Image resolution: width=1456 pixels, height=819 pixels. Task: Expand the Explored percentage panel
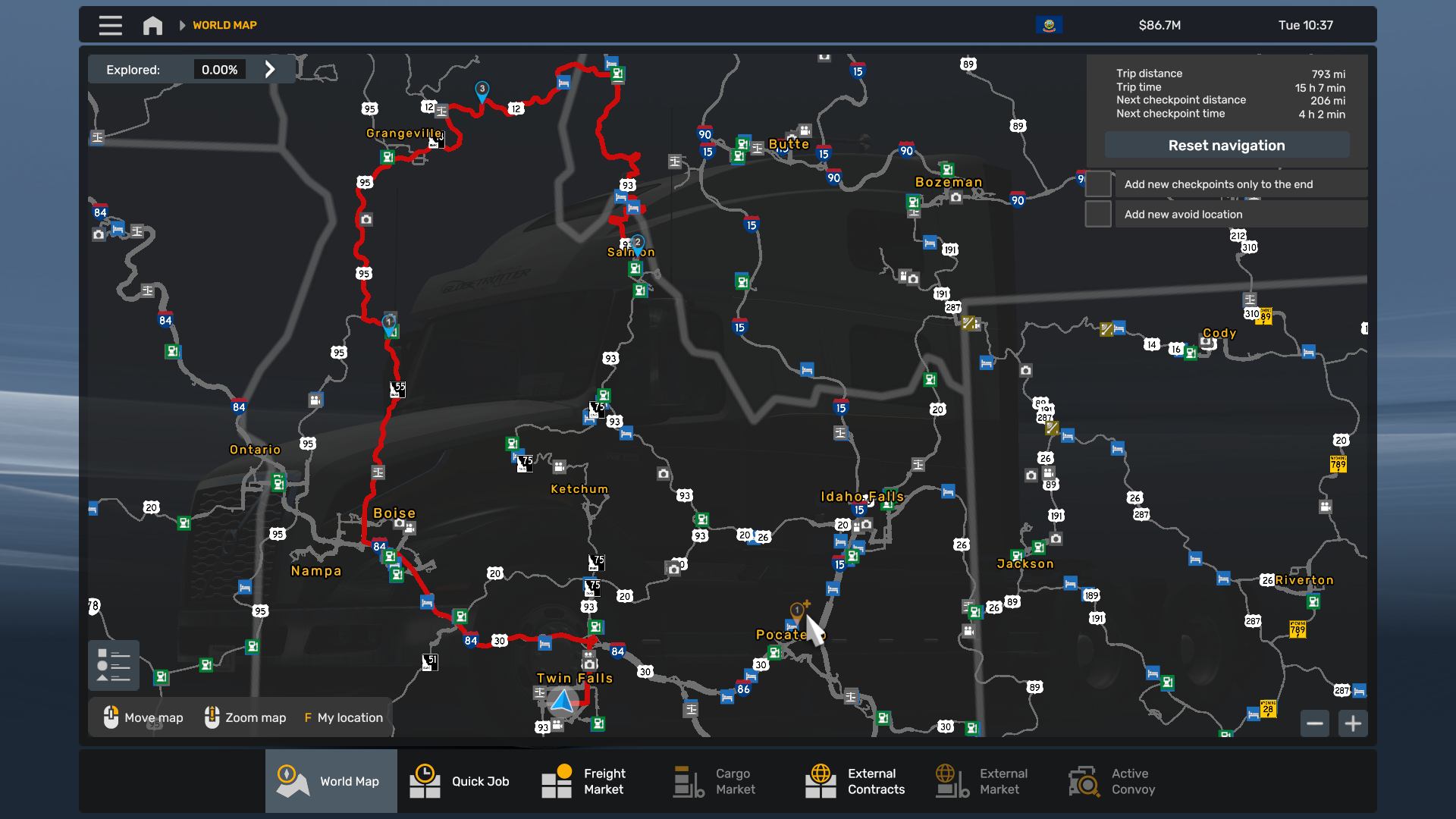pyautogui.click(x=270, y=70)
